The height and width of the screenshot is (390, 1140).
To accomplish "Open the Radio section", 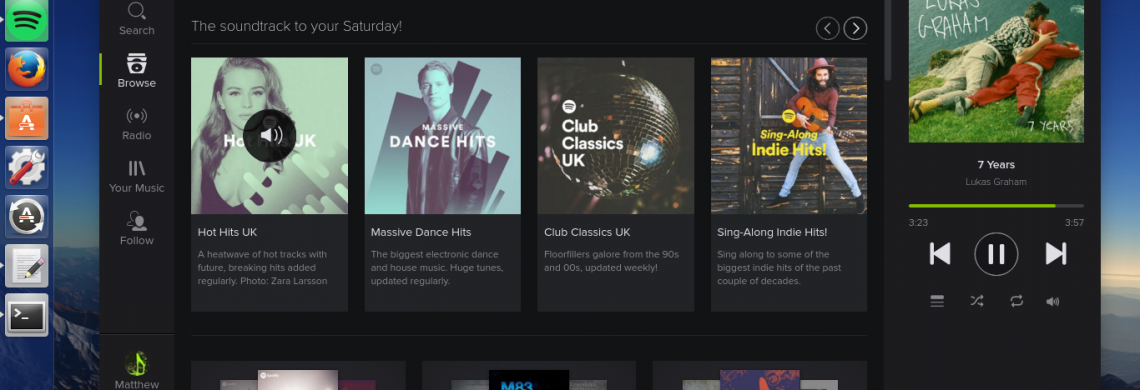I will [x=137, y=124].
